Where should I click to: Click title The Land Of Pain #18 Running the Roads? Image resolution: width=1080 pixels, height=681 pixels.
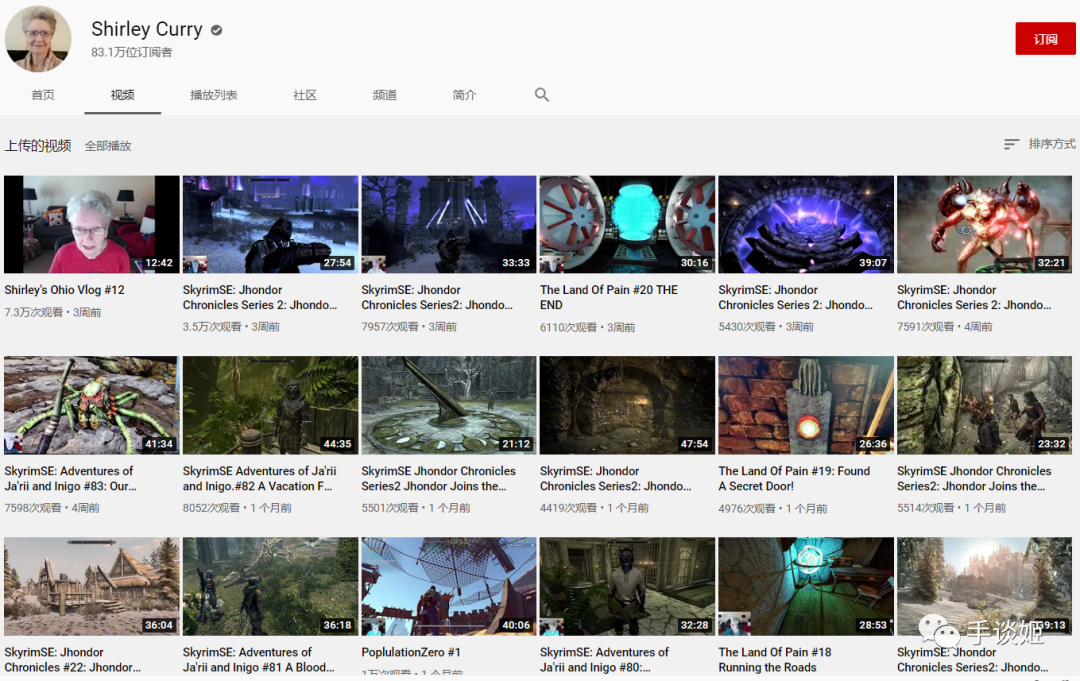(775, 660)
